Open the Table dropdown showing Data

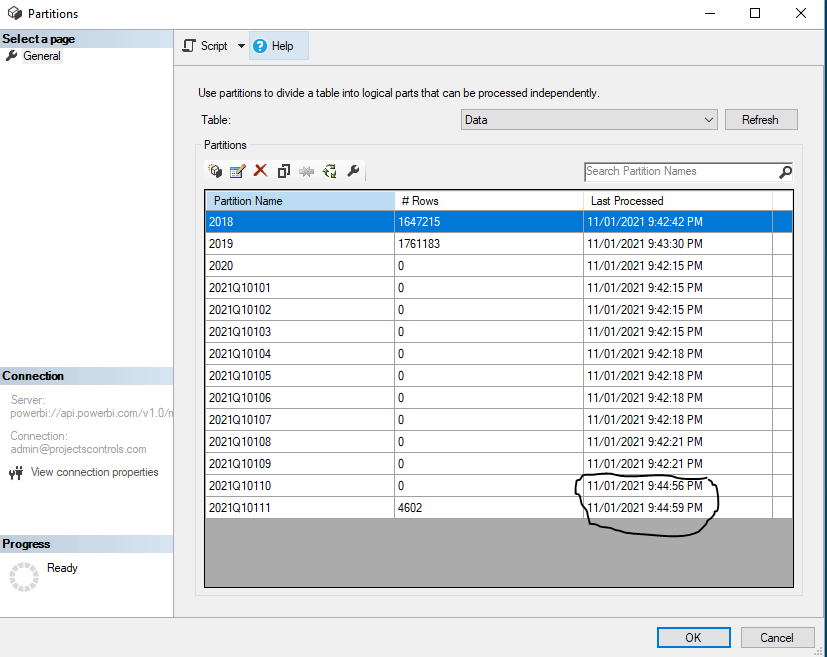pyautogui.click(x=589, y=120)
